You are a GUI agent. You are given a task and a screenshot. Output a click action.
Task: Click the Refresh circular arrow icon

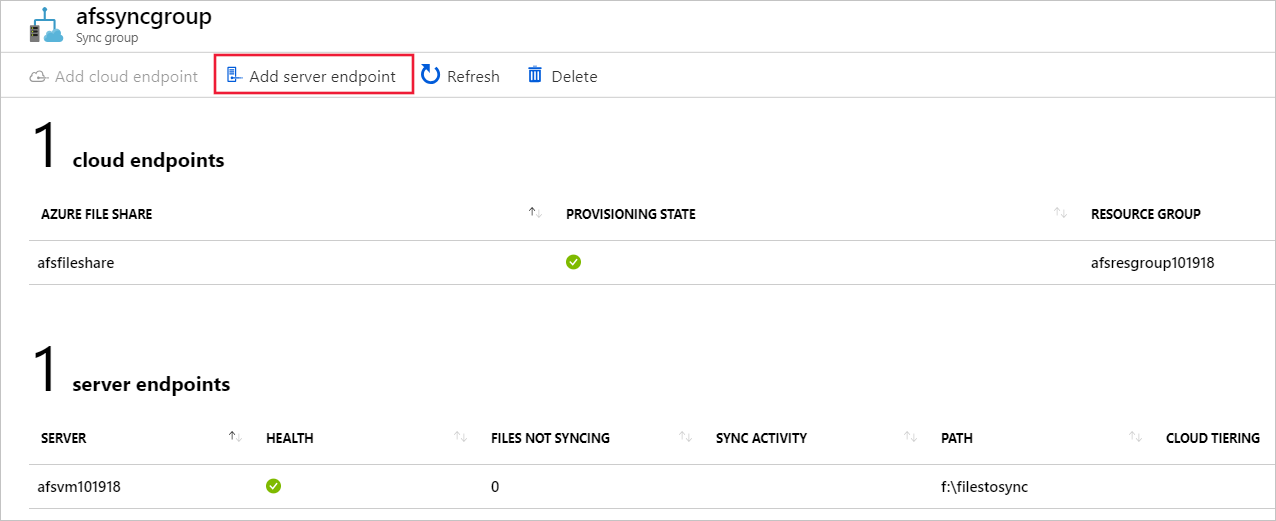point(431,75)
